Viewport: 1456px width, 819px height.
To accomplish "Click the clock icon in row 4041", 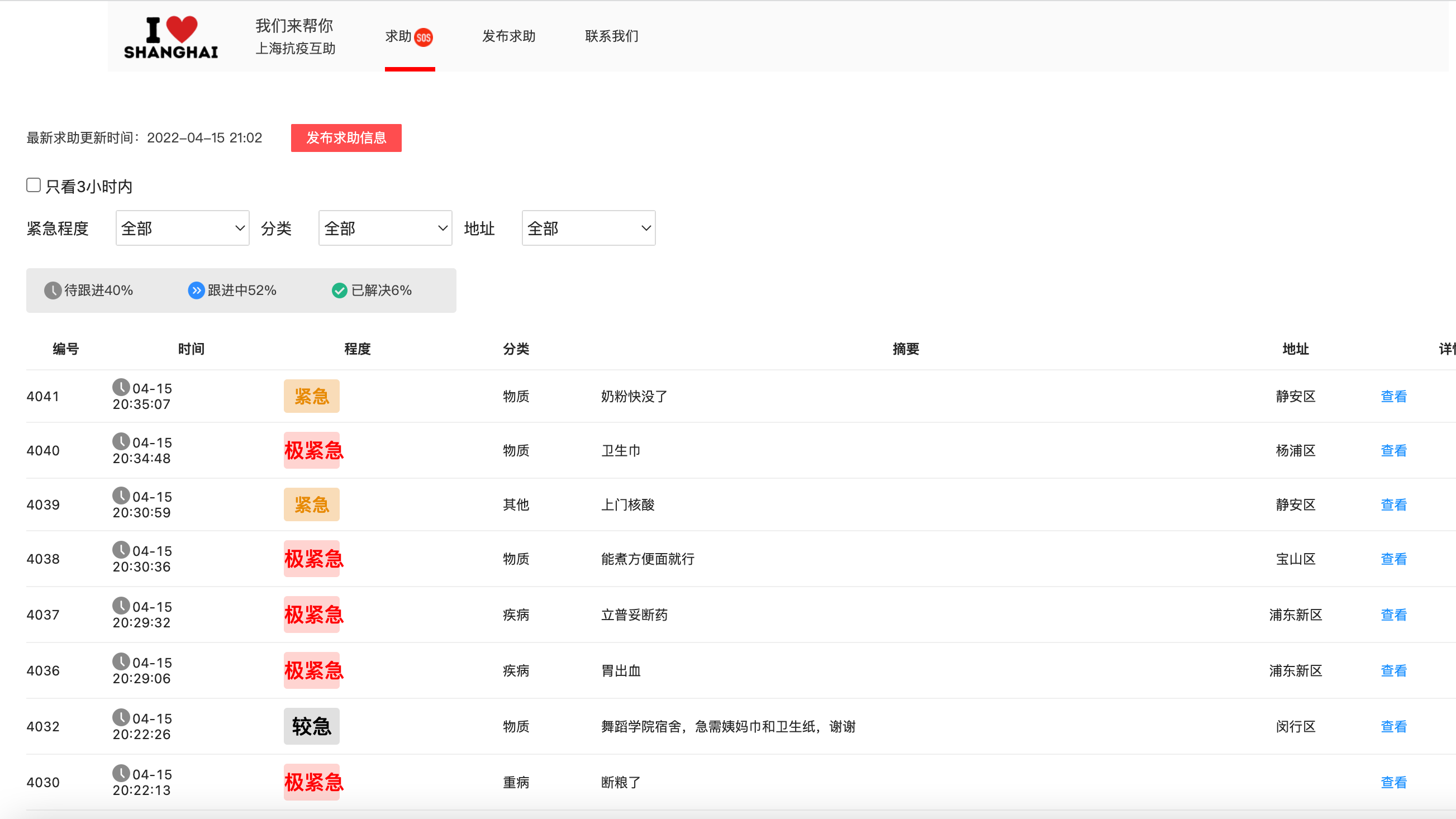I will tap(121, 387).
